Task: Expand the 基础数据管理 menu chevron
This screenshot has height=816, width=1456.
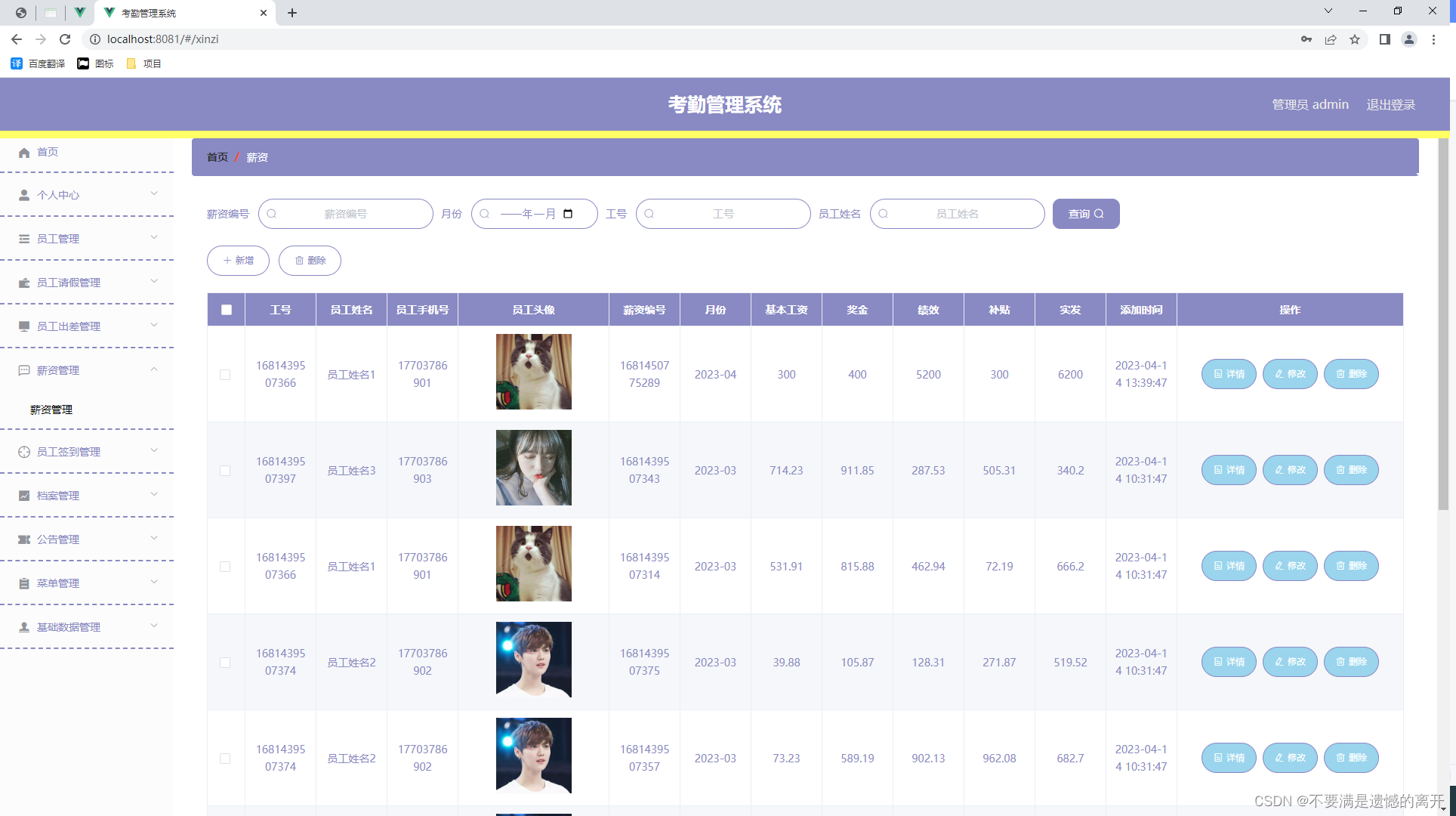Action: 154,626
